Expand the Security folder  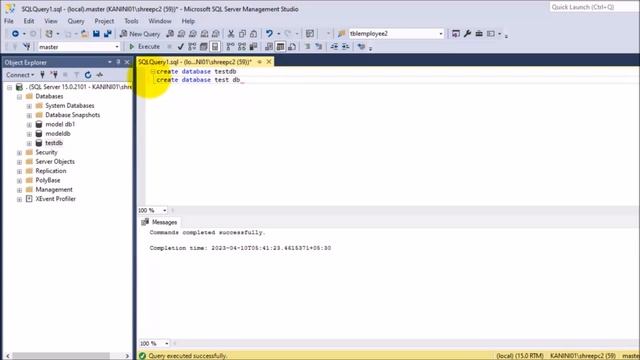click(x=19, y=153)
